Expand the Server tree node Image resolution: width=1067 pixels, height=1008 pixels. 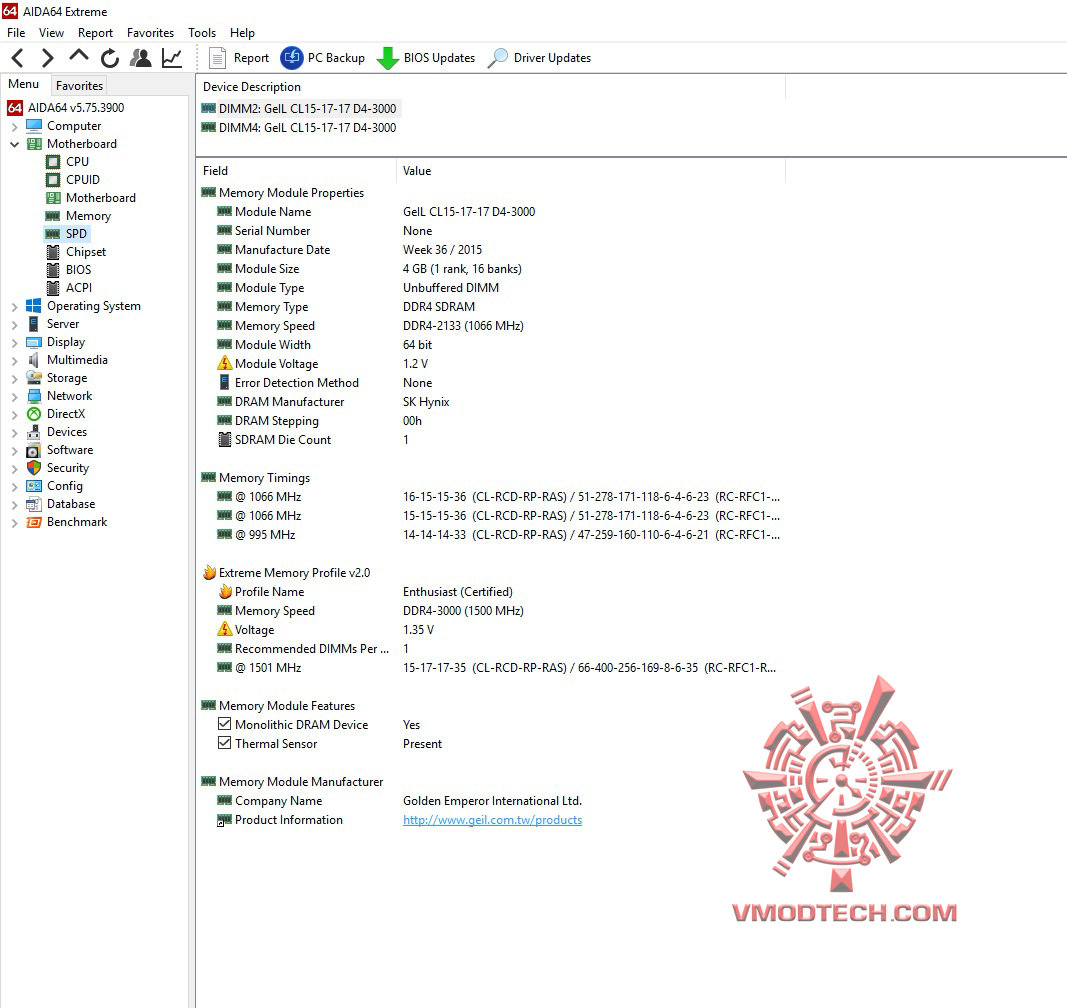[14, 325]
